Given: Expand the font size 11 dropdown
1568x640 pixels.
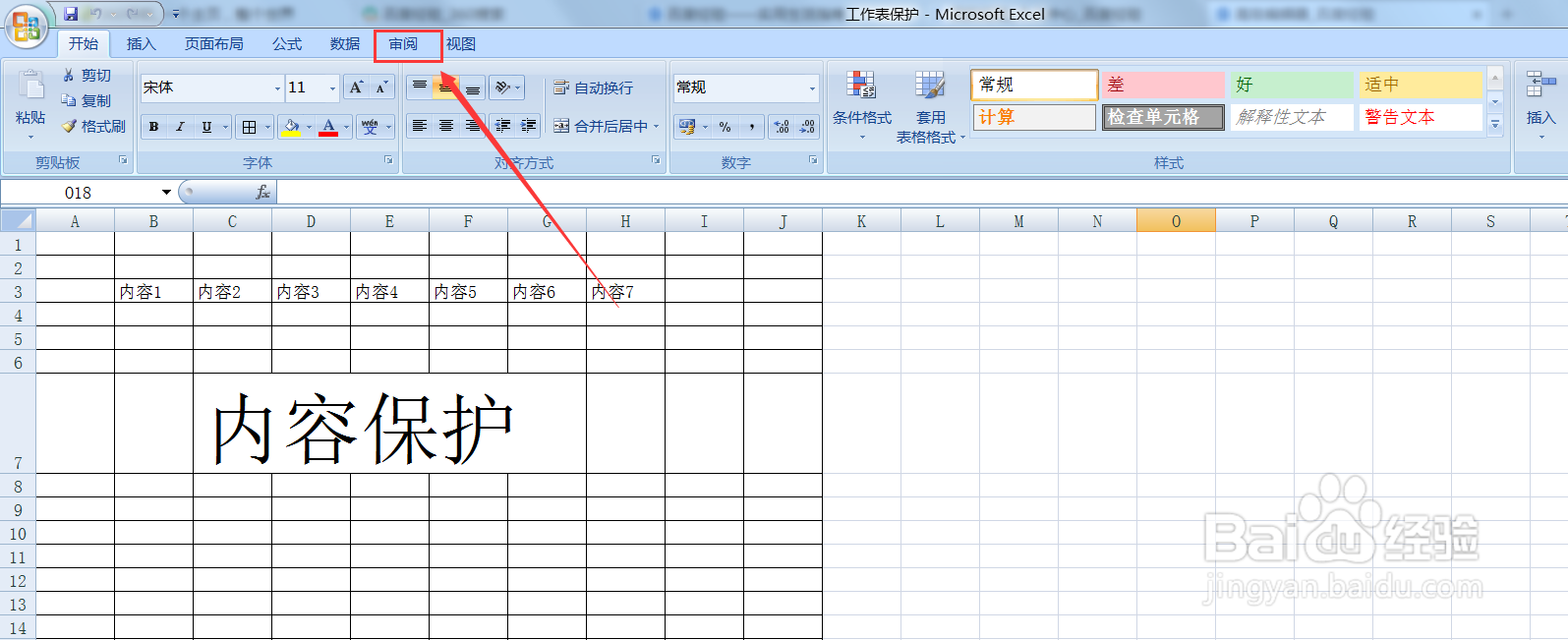Looking at the screenshot, I should 332,88.
